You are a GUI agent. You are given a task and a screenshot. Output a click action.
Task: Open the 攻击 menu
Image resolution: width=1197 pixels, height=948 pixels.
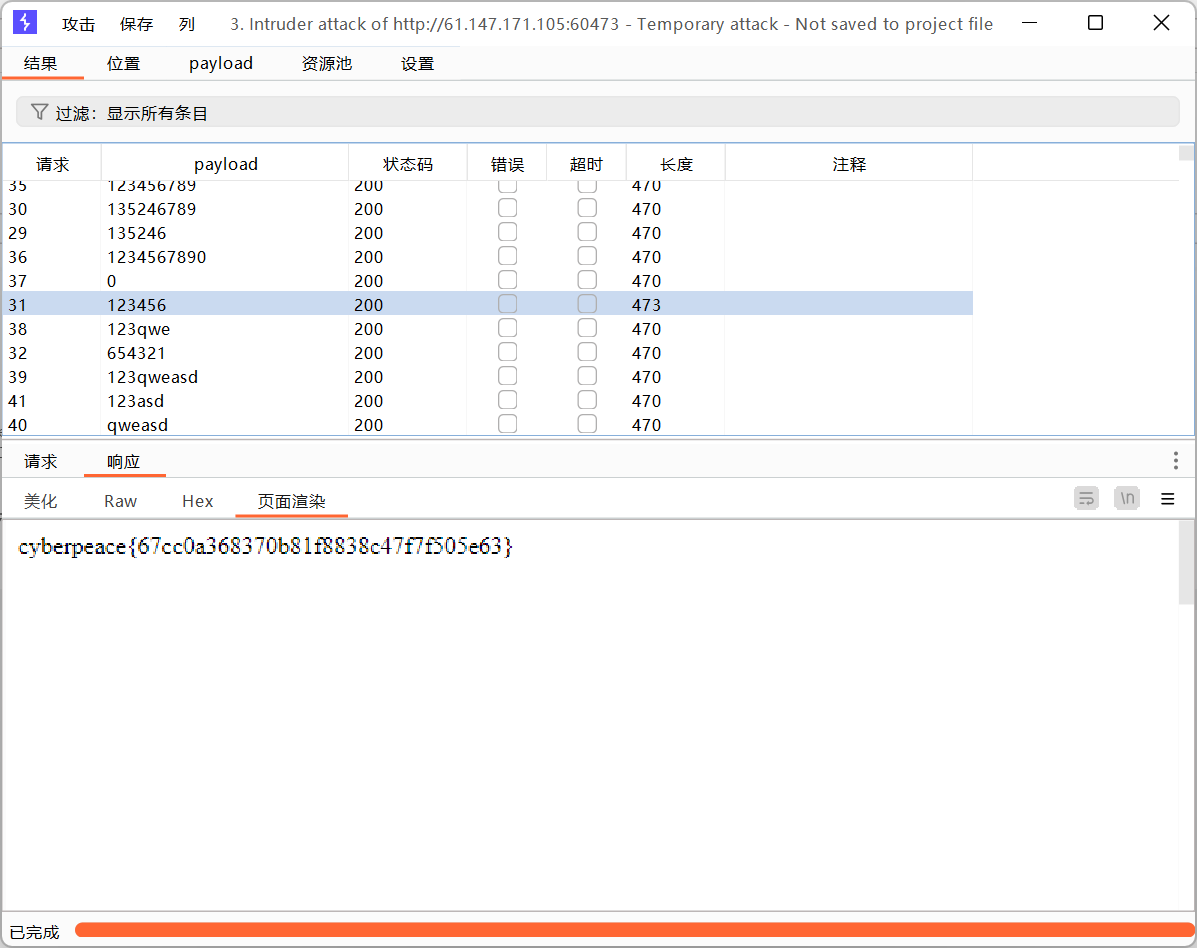pos(78,24)
